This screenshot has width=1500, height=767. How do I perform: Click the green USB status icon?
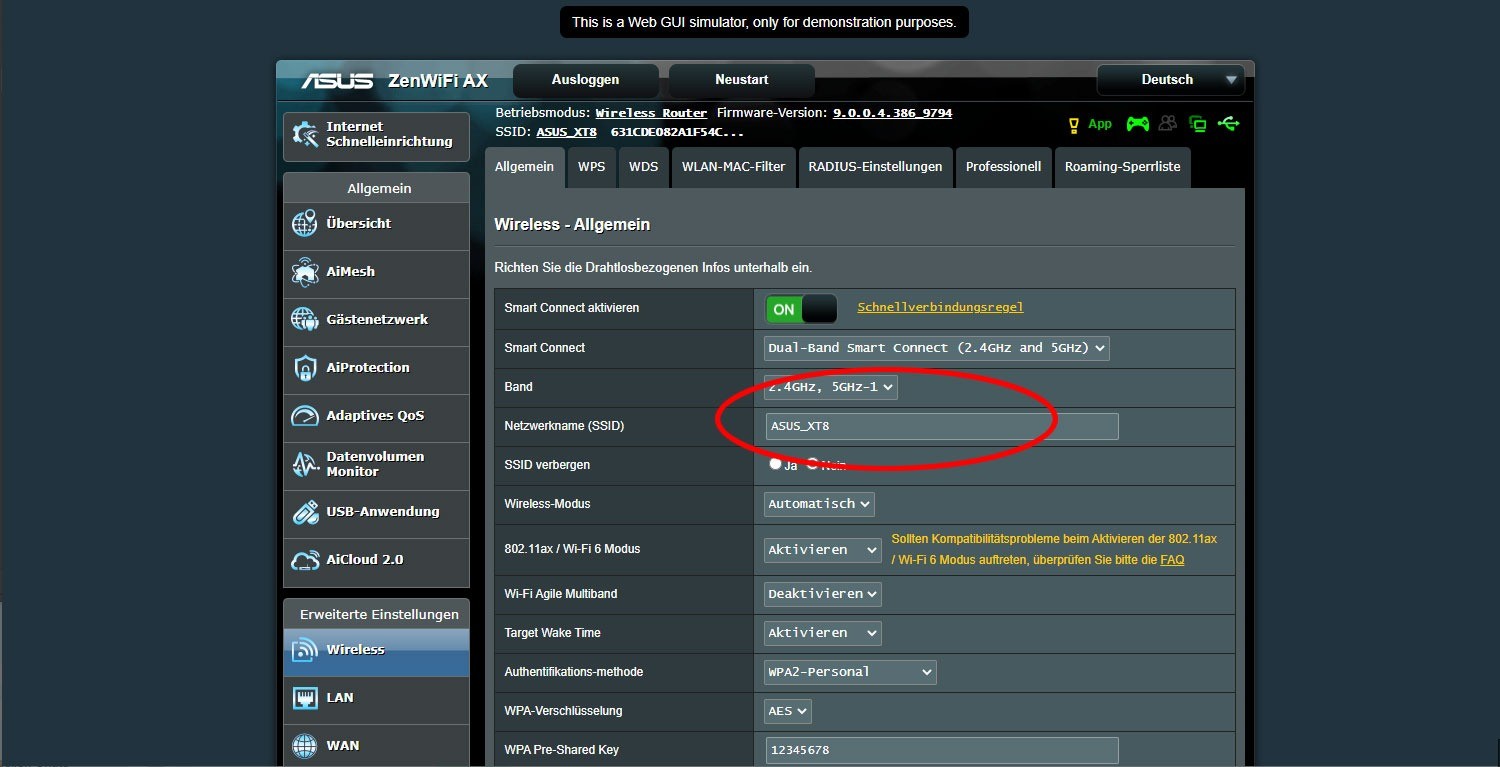1229,124
